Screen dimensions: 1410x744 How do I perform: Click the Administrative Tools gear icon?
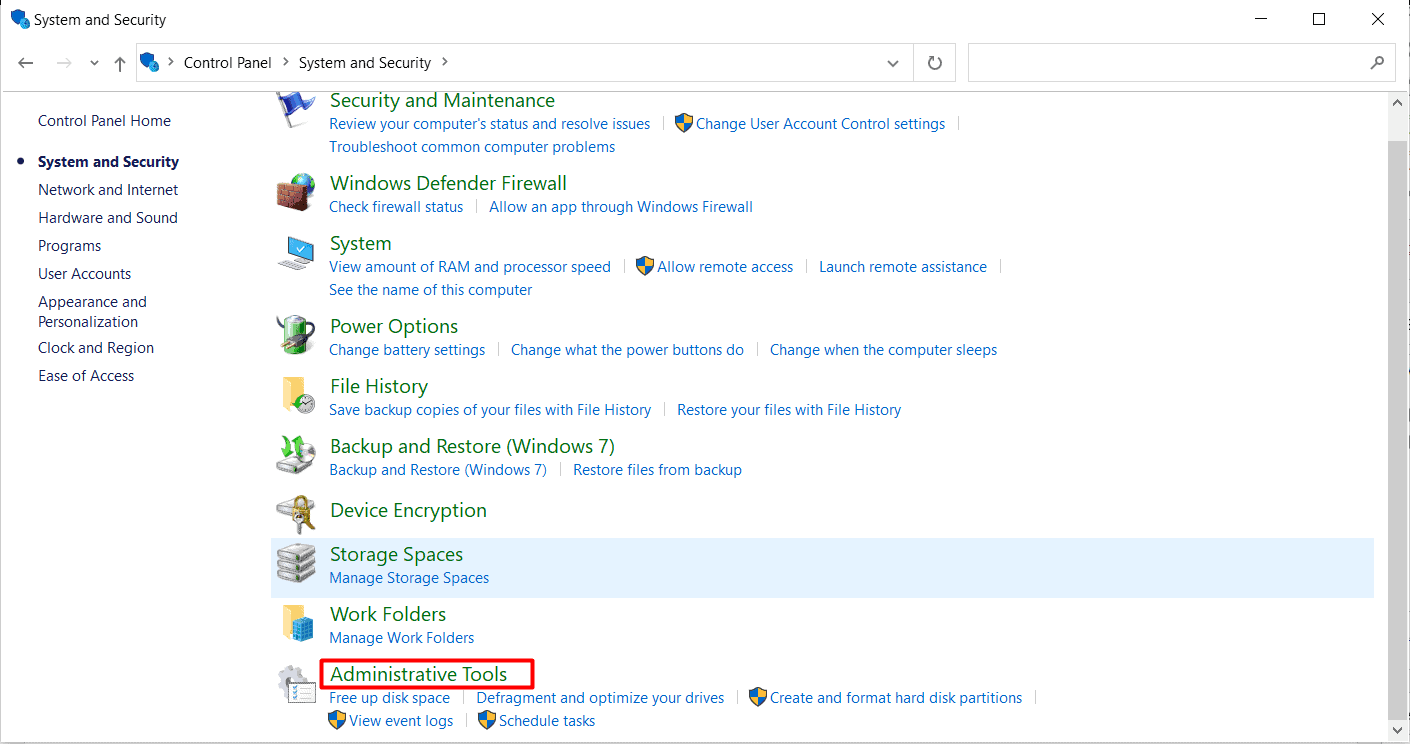point(296,684)
